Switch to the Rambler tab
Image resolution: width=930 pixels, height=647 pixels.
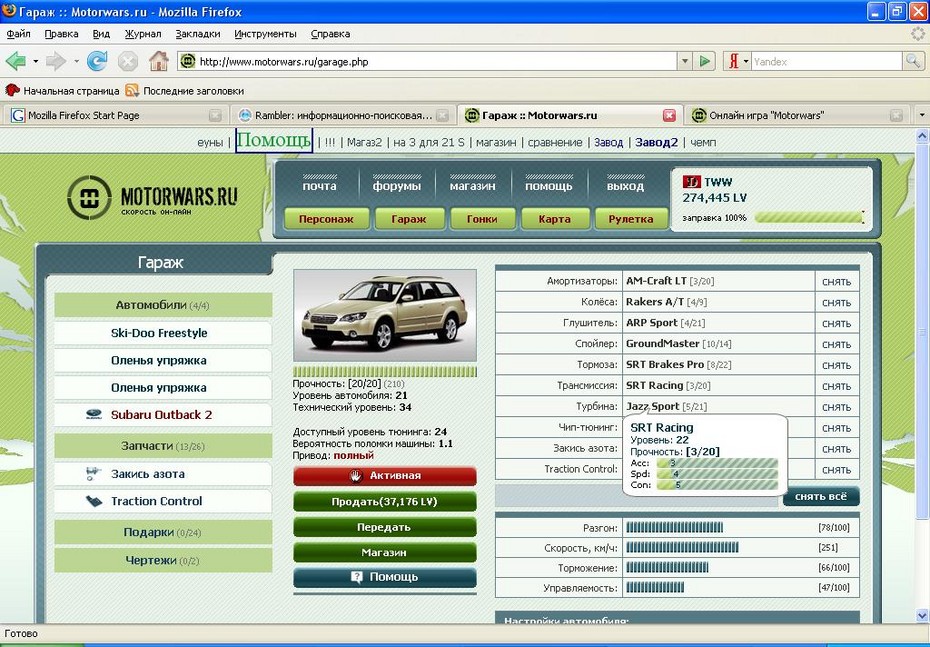(342, 115)
